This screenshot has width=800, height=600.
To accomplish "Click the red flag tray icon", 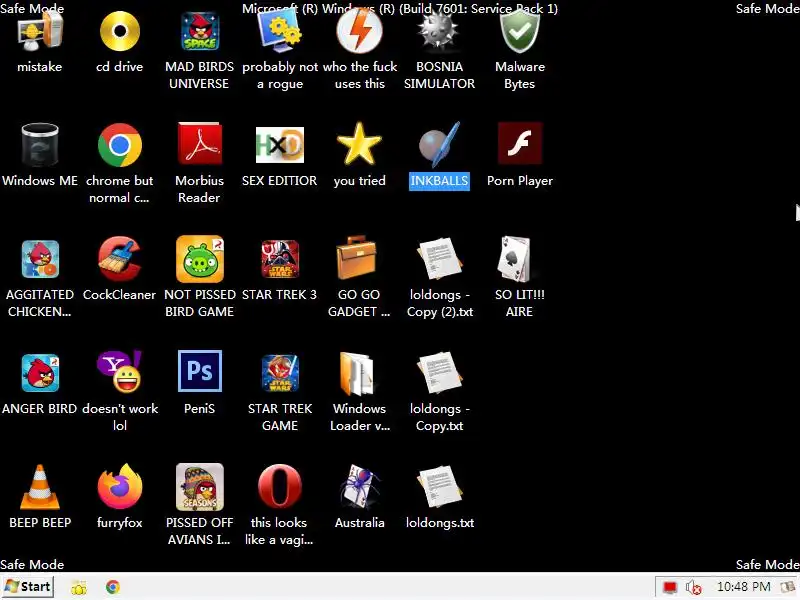I will point(670,588).
